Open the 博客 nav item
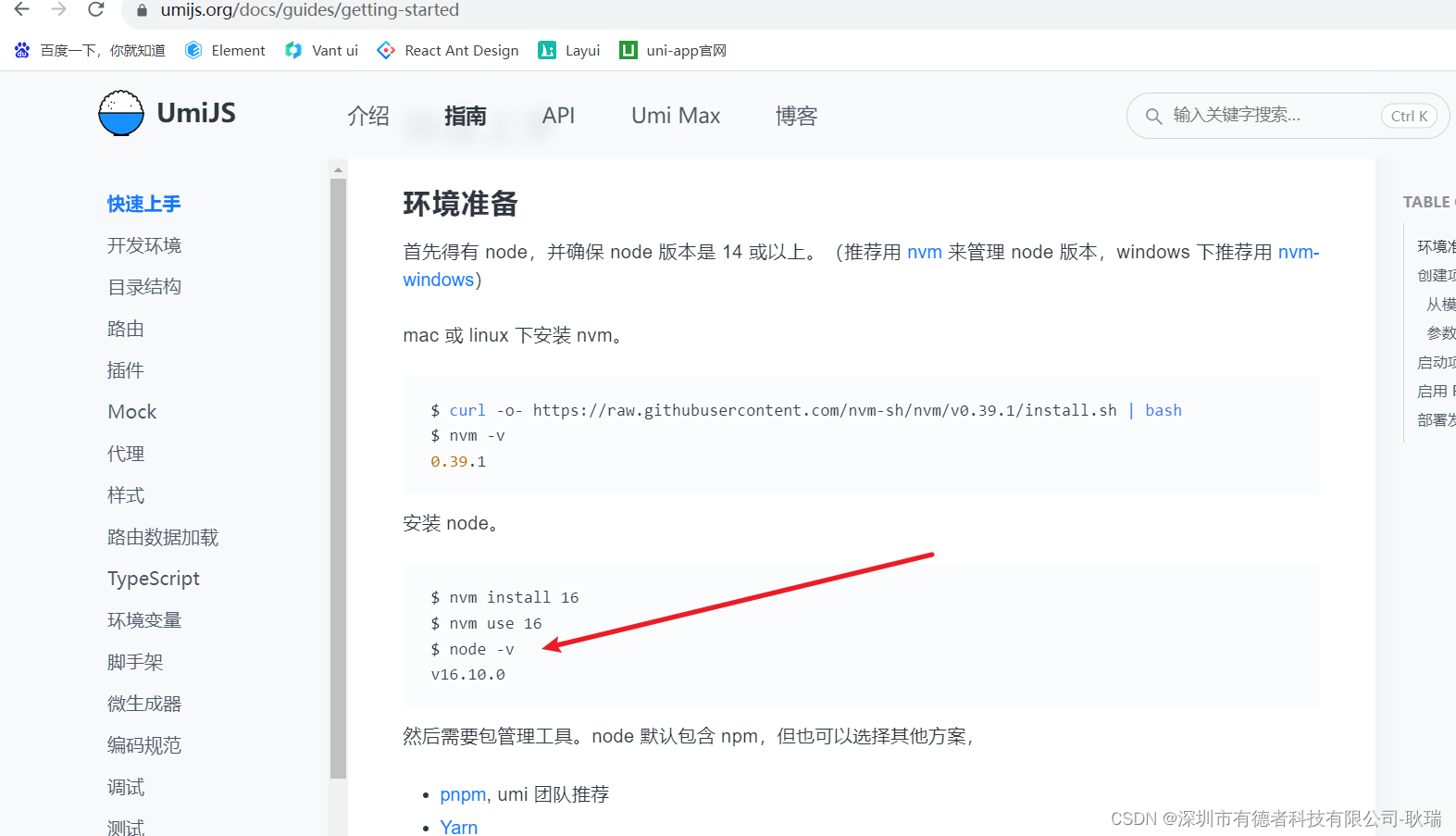 pos(796,116)
